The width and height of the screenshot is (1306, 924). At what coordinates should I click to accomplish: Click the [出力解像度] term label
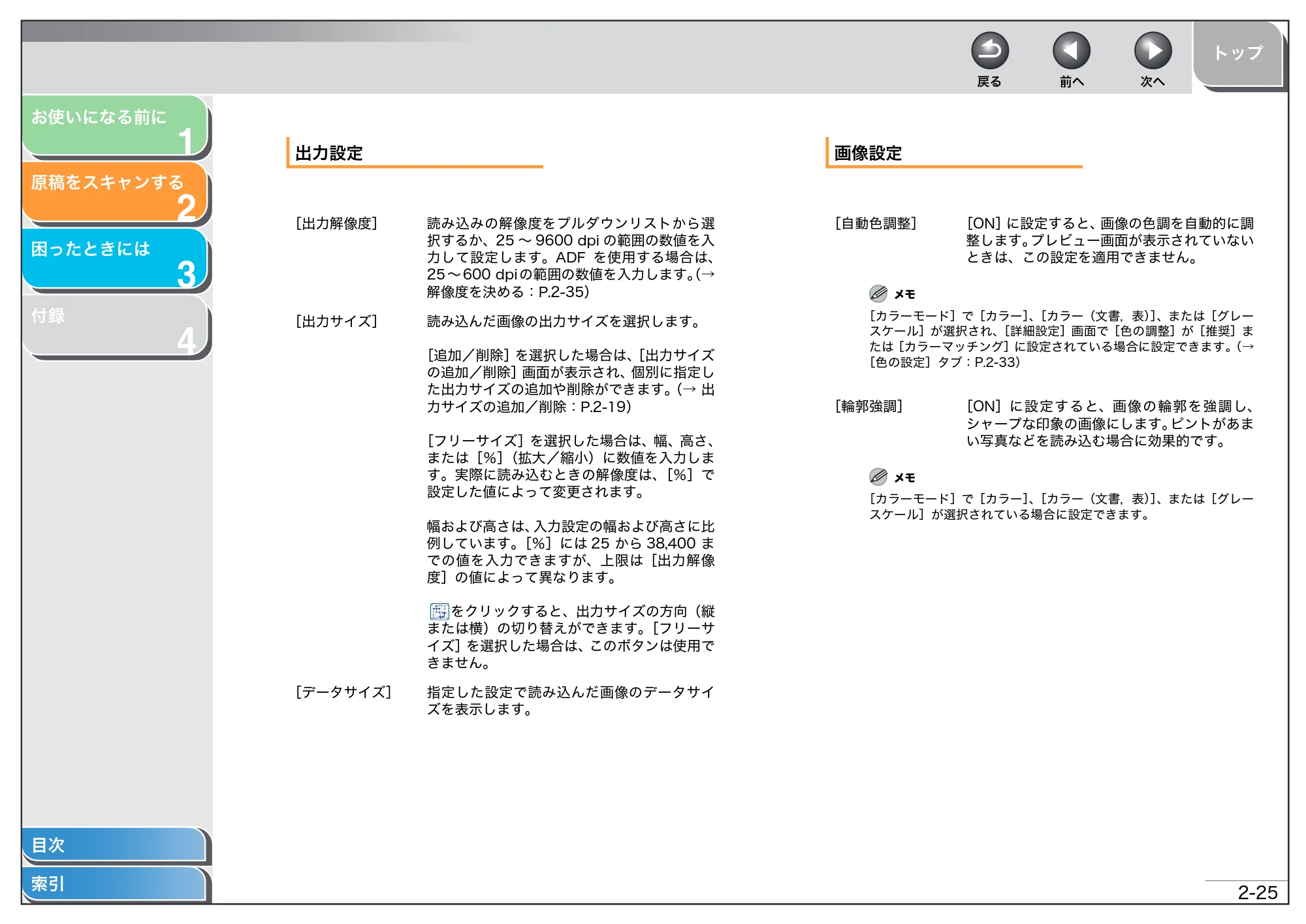coord(336,223)
